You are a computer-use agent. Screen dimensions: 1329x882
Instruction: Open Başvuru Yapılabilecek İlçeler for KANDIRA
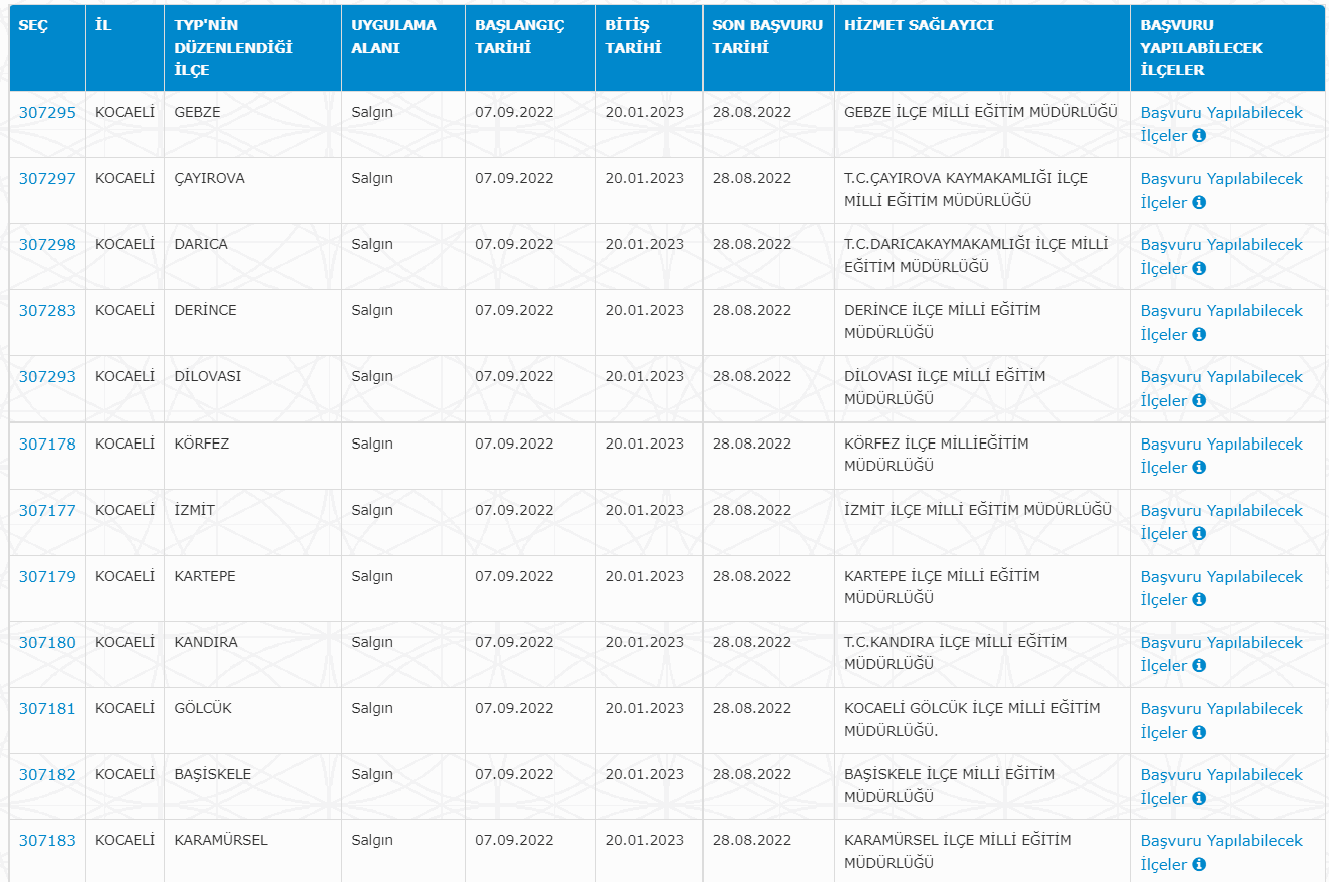(x=1221, y=643)
